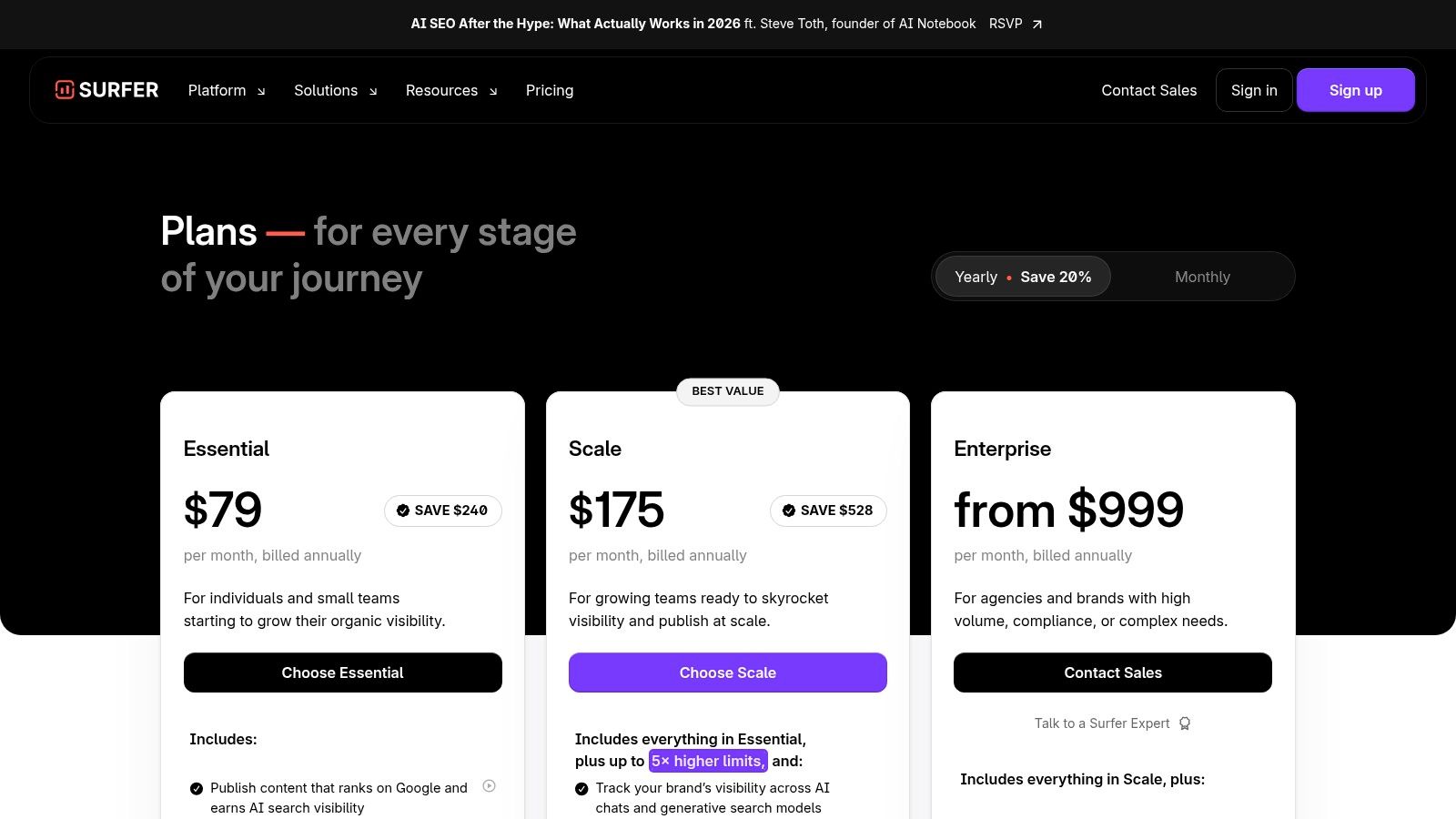
Task: Expand the Platform dropdown menu
Action: [226, 90]
